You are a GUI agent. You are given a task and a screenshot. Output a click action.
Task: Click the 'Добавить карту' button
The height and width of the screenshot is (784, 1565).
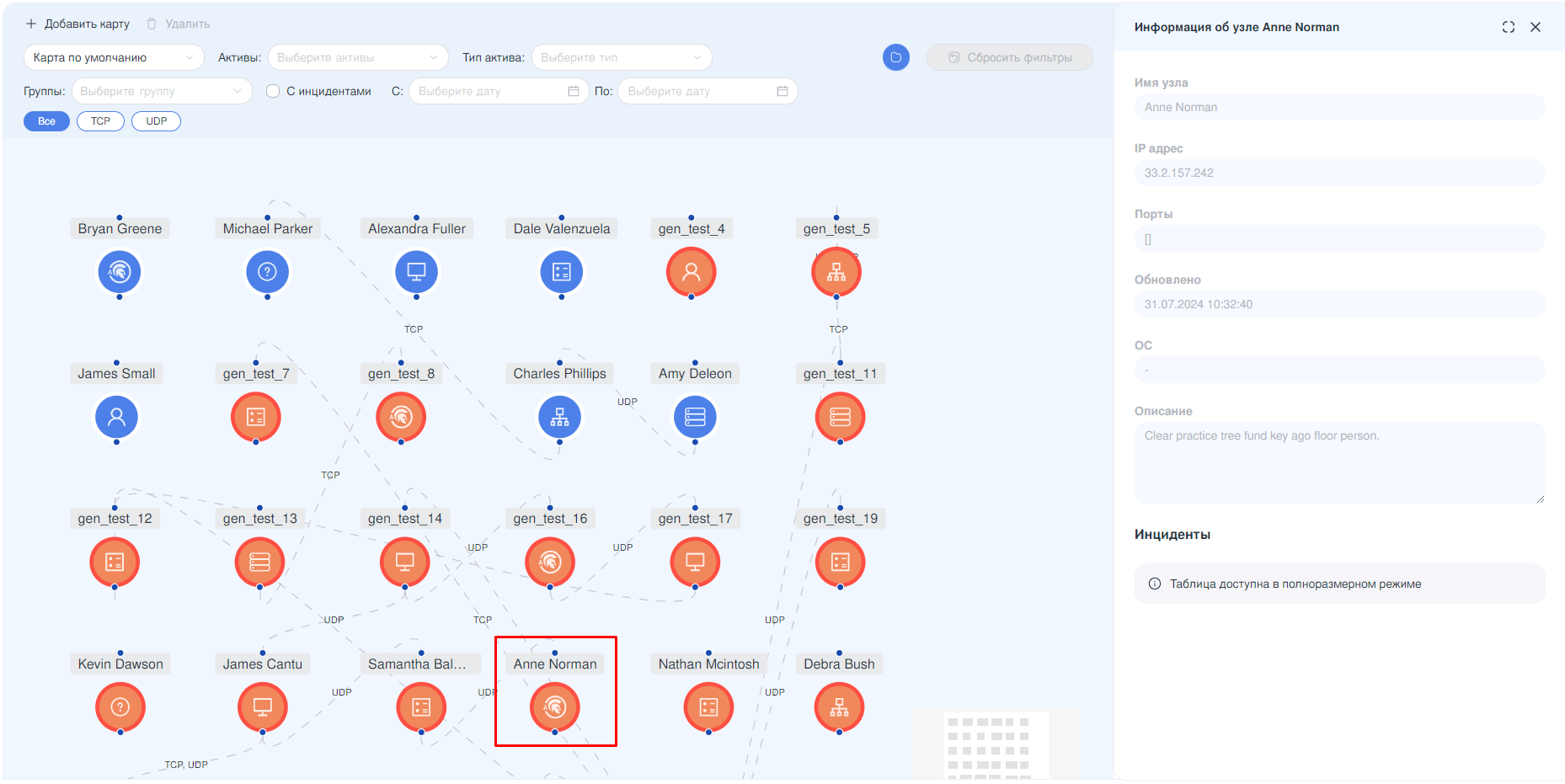tap(77, 24)
